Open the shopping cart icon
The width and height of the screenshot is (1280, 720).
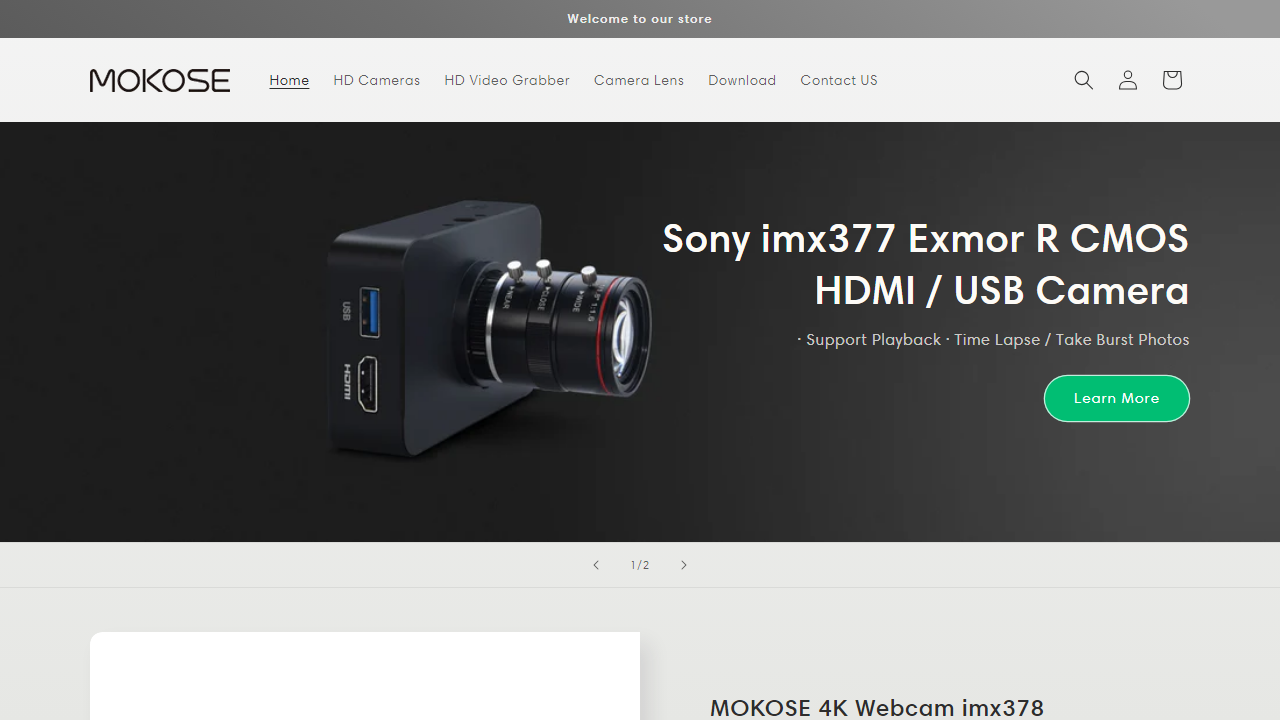click(x=1172, y=80)
